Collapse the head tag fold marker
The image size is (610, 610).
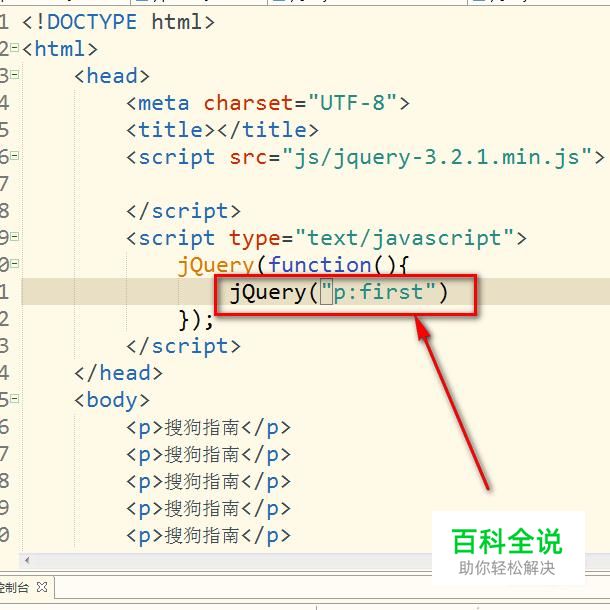tap(14, 74)
